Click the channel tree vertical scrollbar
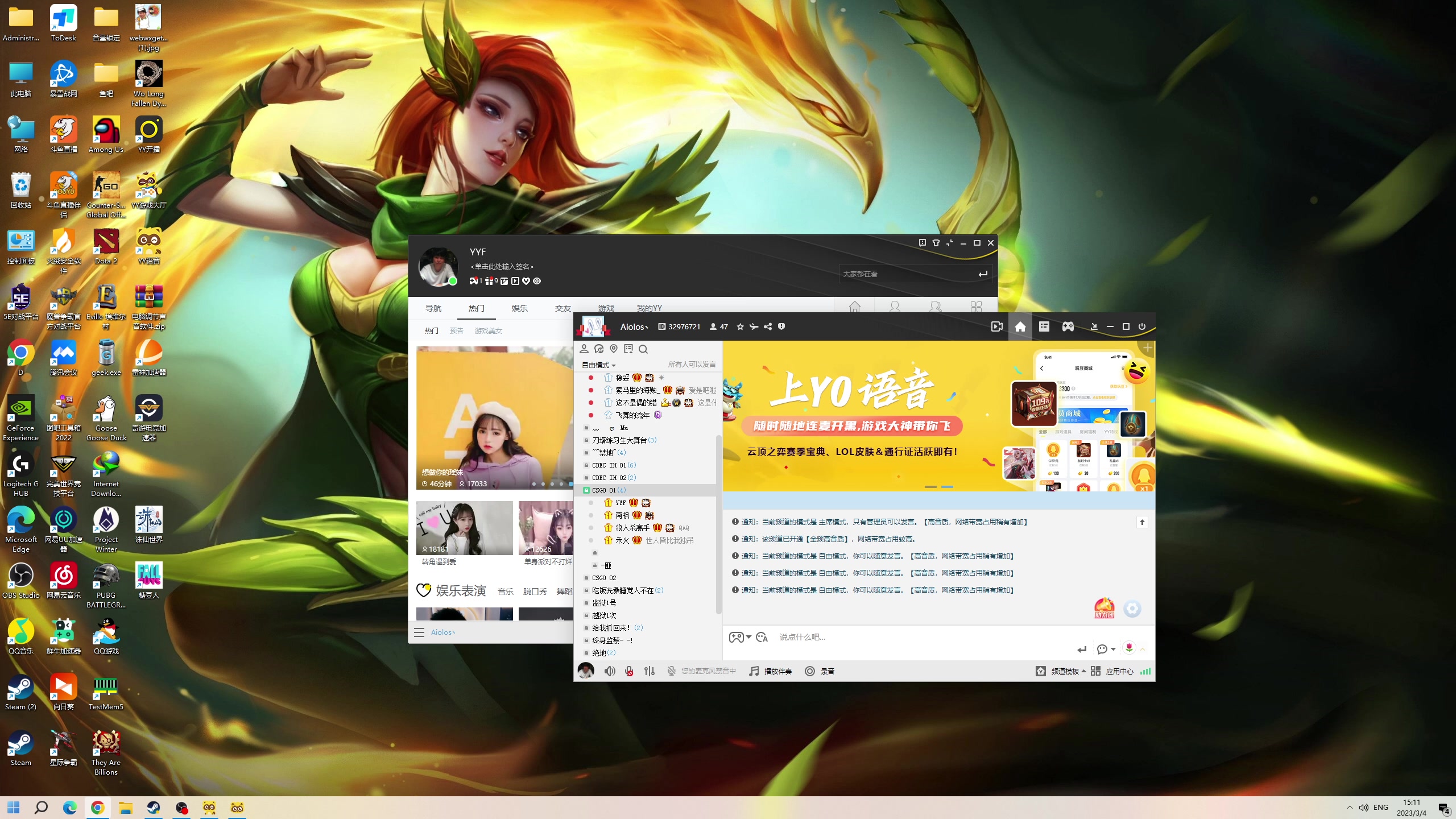 pyautogui.click(x=718, y=523)
